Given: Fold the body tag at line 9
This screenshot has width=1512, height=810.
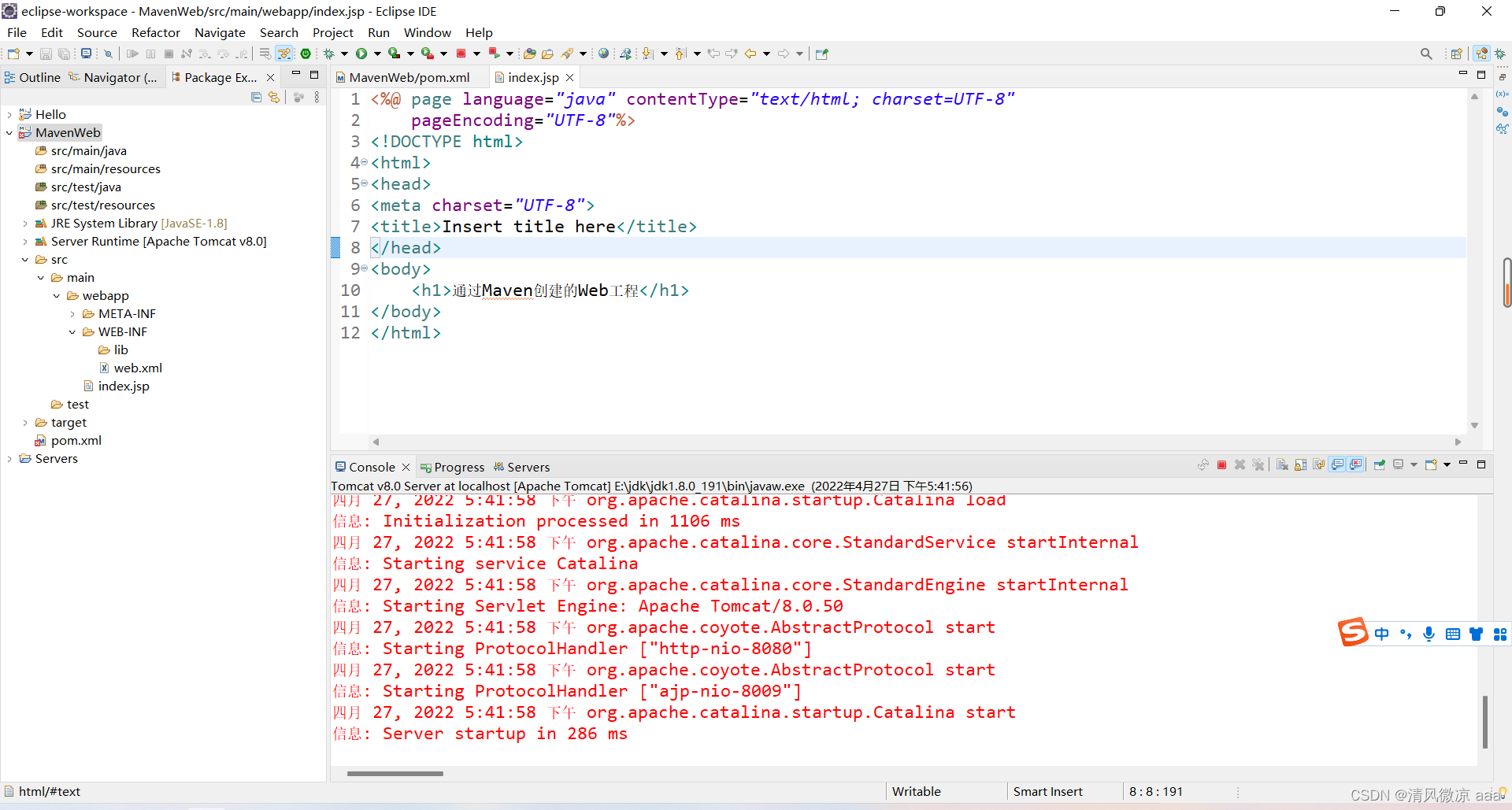Looking at the screenshot, I should tap(365, 268).
